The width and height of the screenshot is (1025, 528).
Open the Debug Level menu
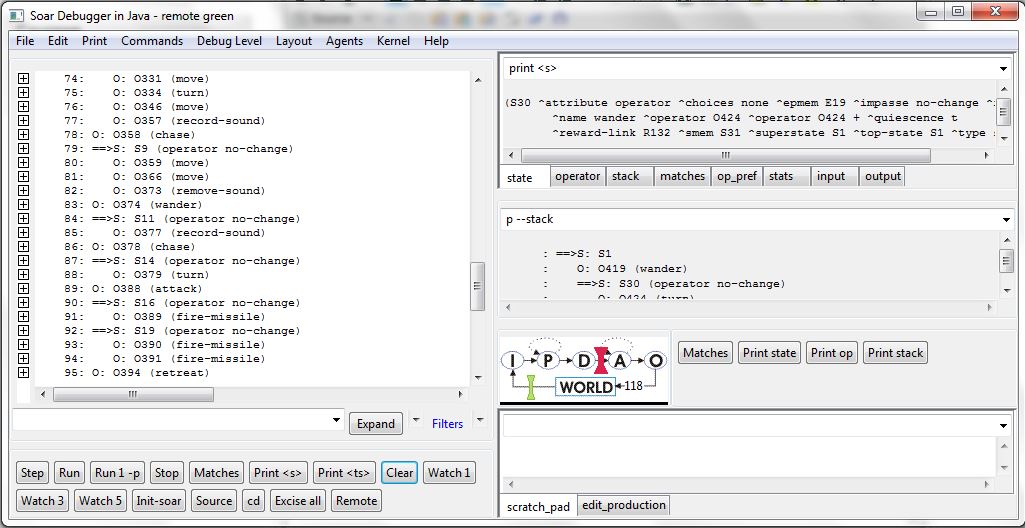pyautogui.click(x=229, y=41)
